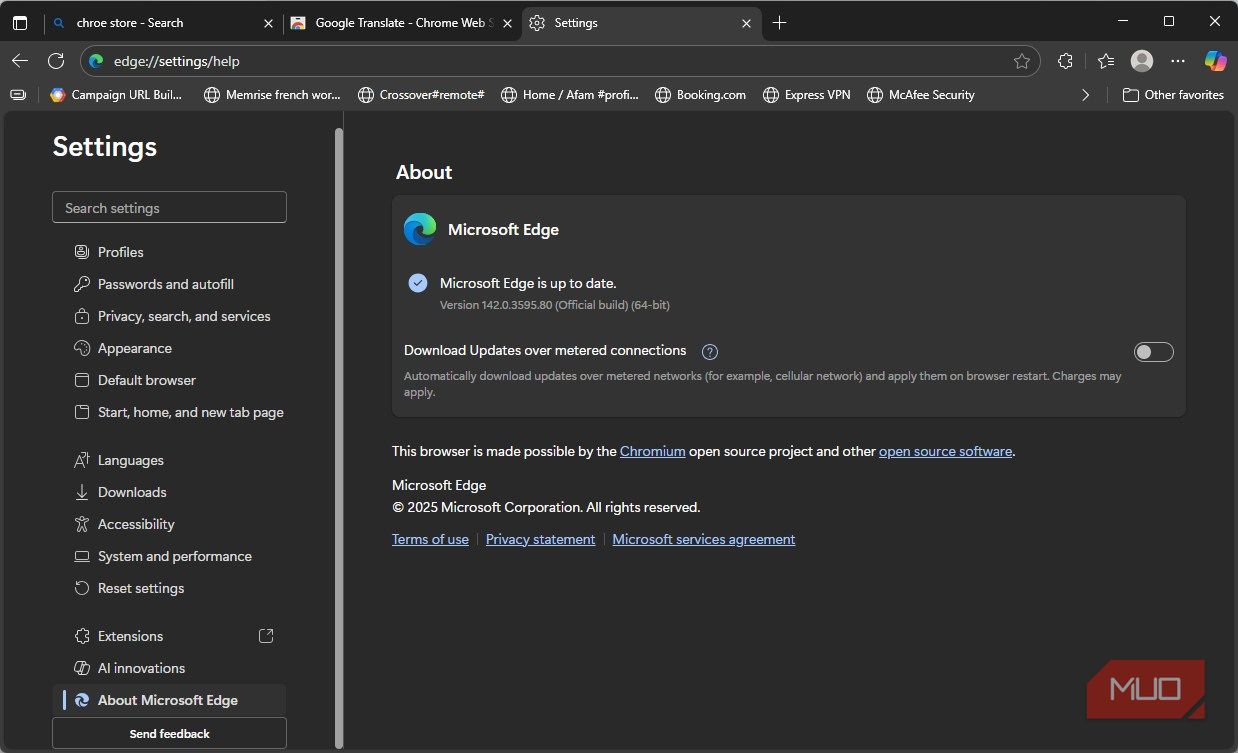Open the Chromium link
The image size is (1238, 753).
pos(653,451)
